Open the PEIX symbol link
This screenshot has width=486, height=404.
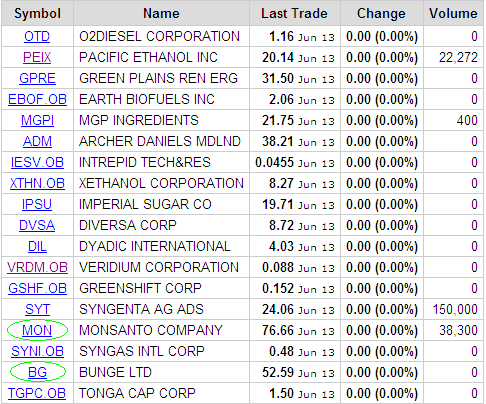[x=37, y=57]
